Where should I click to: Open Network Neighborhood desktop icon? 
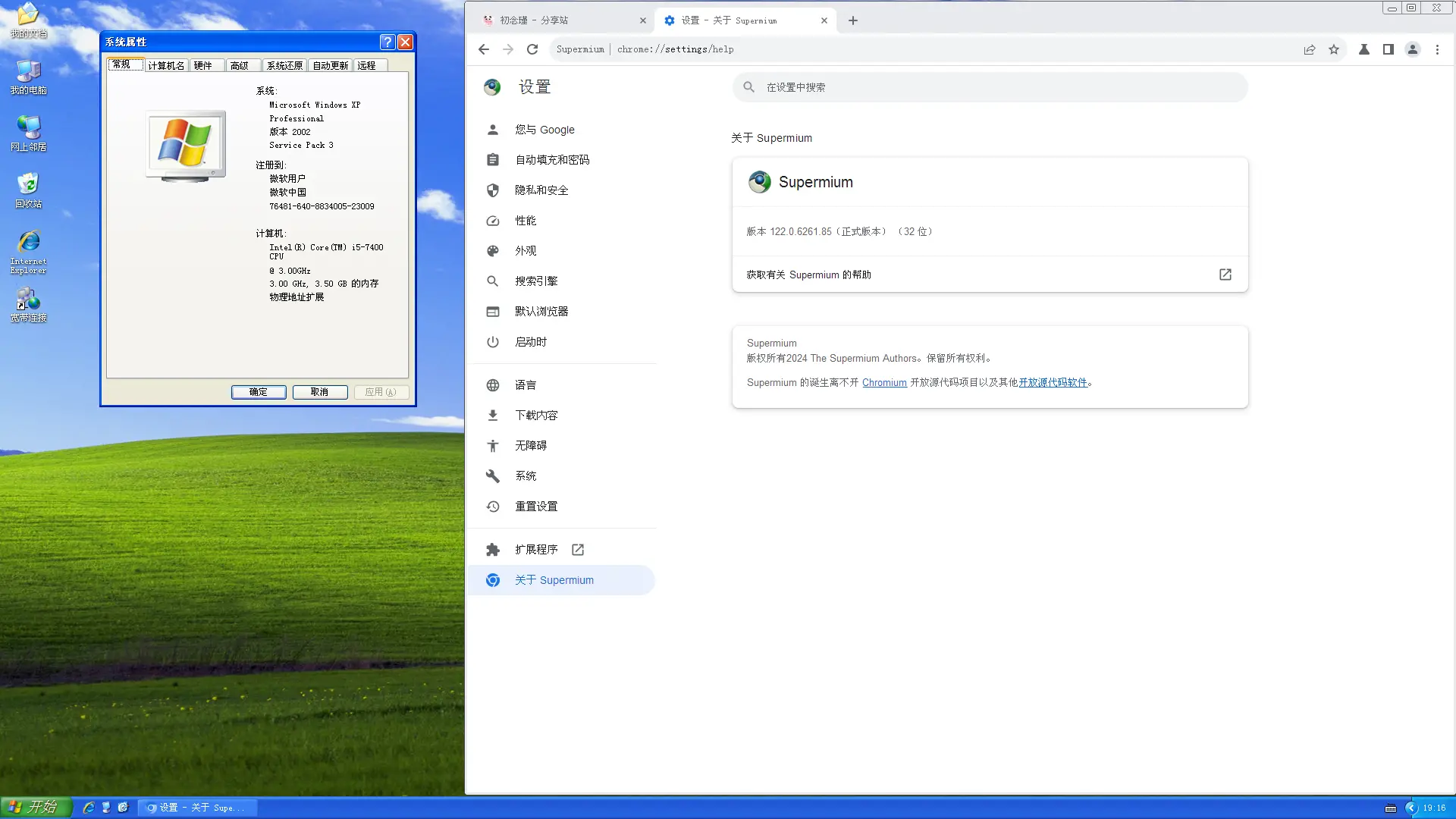(28, 133)
